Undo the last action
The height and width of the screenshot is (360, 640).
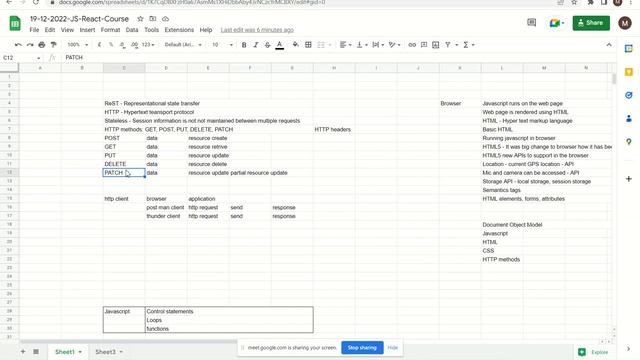pos(18,45)
